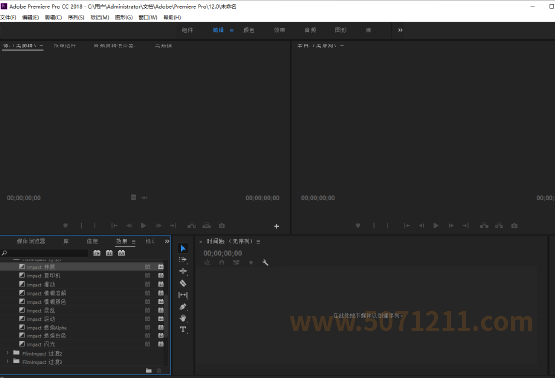
Task: Select the Pen tool
Action: tap(183, 307)
